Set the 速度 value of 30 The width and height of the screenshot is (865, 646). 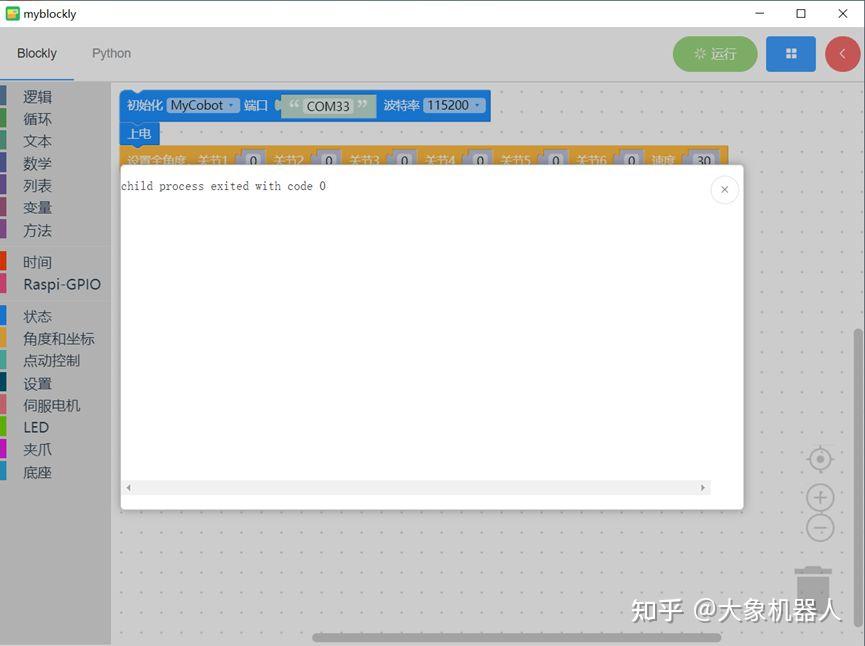[x=703, y=160]
